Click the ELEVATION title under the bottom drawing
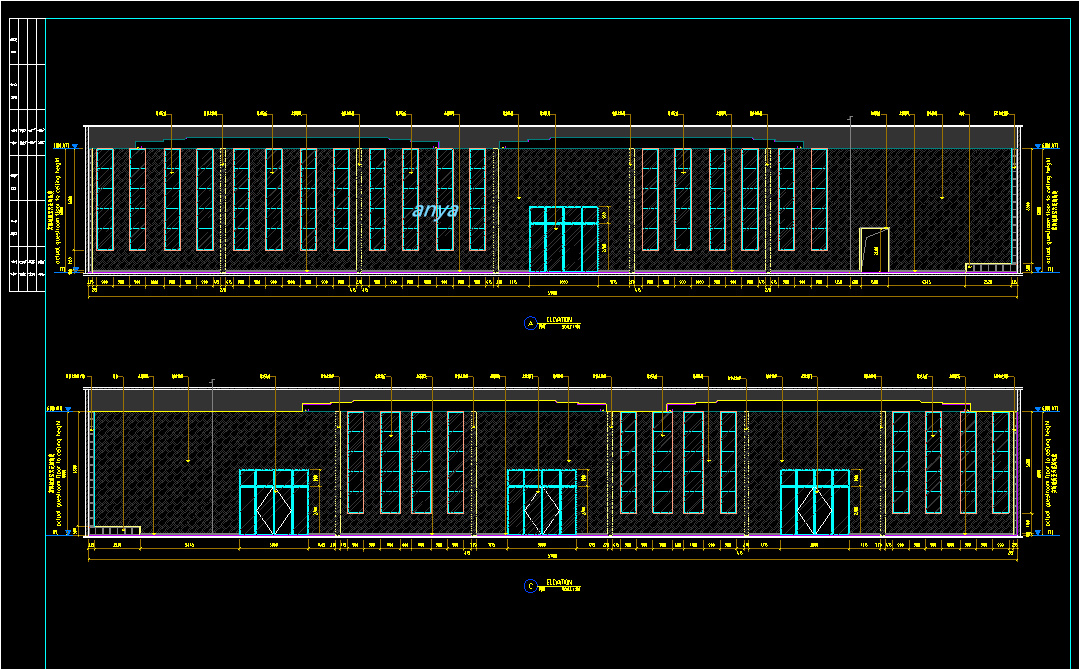1080x669 pixels. [x=559, y=583]
